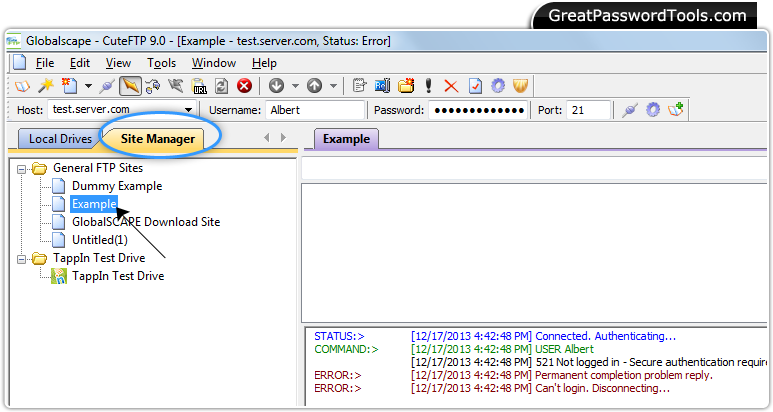This screenshot has width=773, height=412.
Task: Click right tab scroll arrow
Action: coord(283,137)
